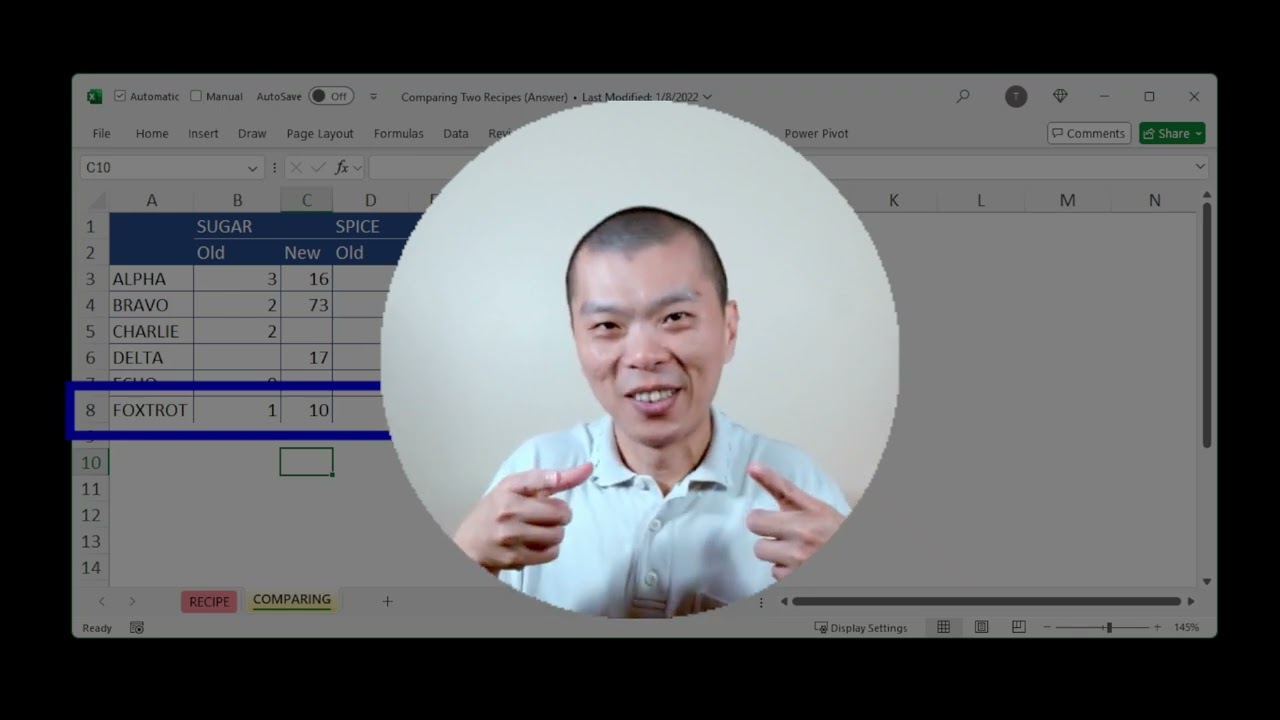This screenshot has height=720, width=1280.
Task: Open the user account avatar
Action: coord(1016,96)
